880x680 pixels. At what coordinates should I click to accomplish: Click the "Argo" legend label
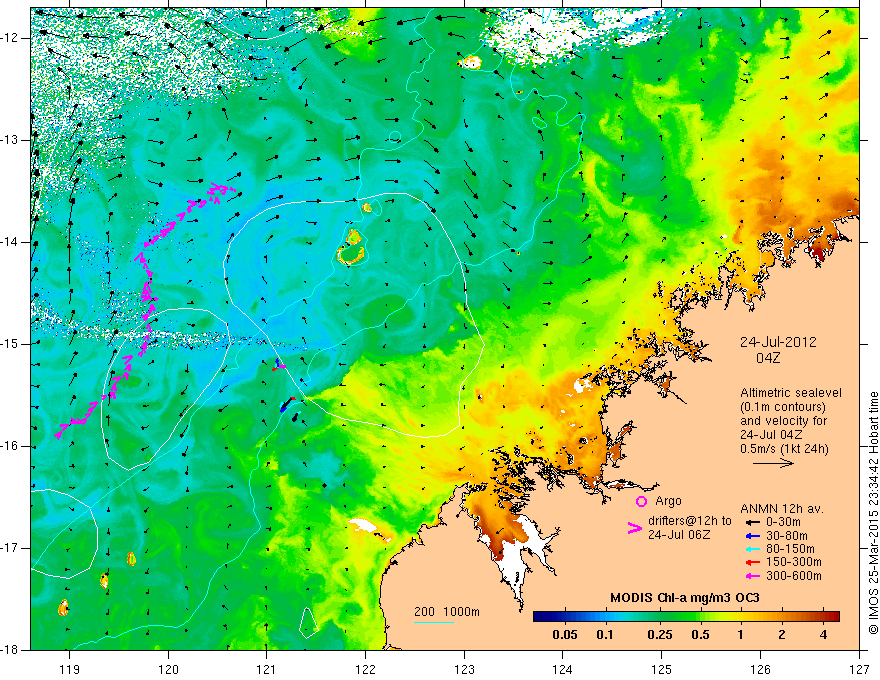pyautogui.click(x=668, y=501)
